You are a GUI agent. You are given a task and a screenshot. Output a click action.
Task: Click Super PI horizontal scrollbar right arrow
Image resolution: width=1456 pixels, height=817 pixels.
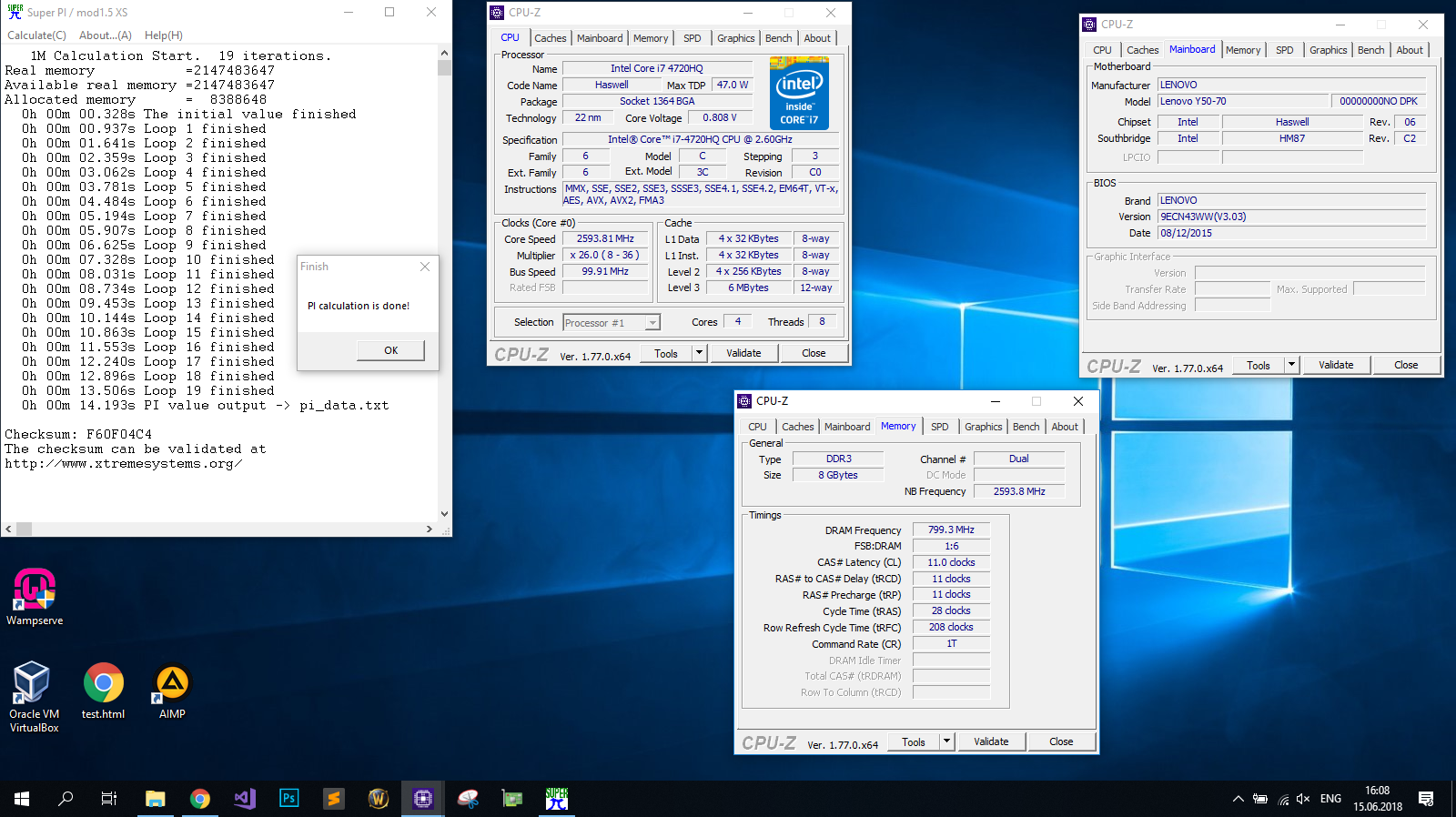(430, 529)
